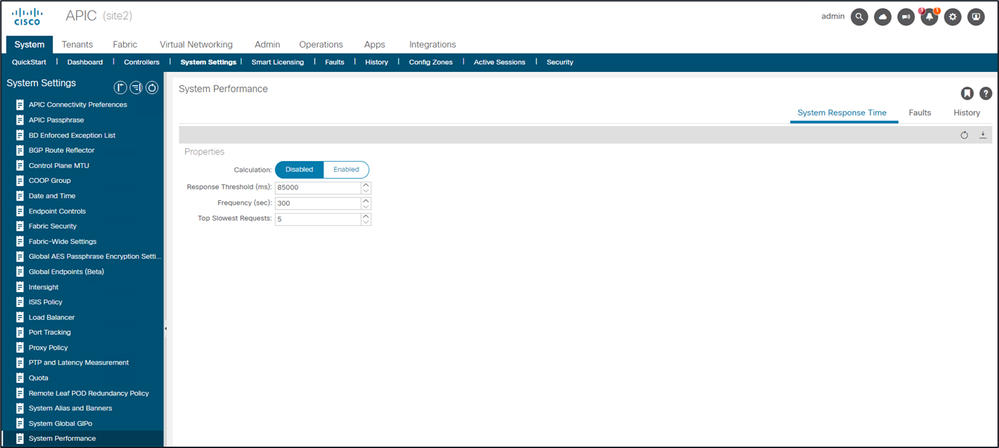Screen dimensions: 999x448
Task: Click the flag icon beside System Settings heading
Action: pos(120,88)
